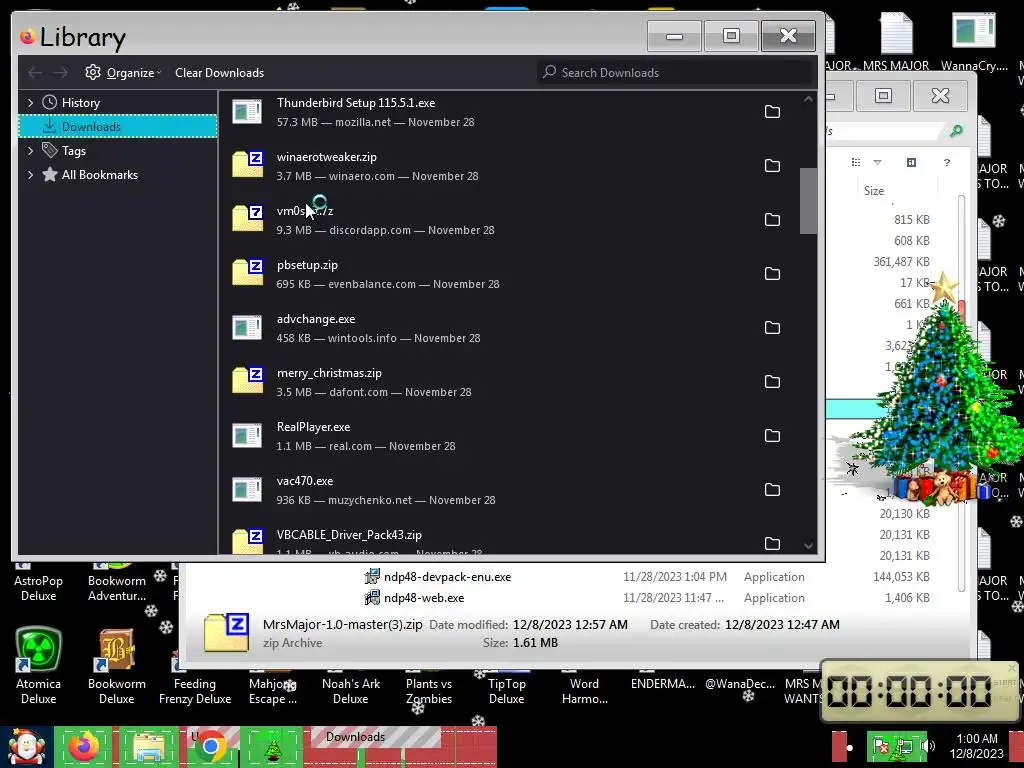Open Google Chrome from the taskbar
The width and height of the screenshot is (1024, 768).
[210, 747]
